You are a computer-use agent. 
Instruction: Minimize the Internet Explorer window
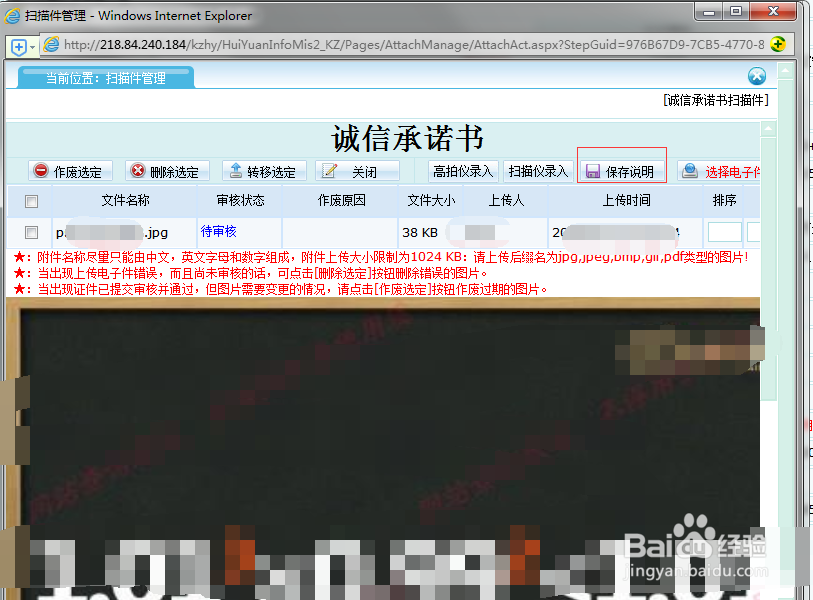point(709,12)
